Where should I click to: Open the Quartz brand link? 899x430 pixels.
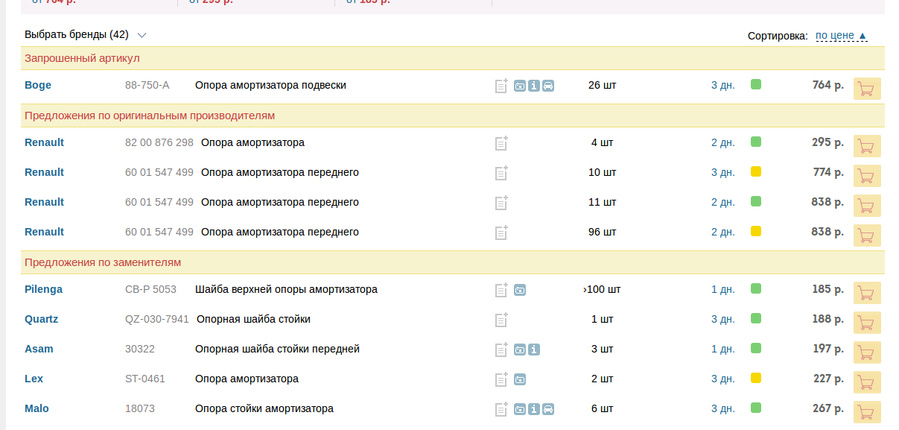(41, 319)
